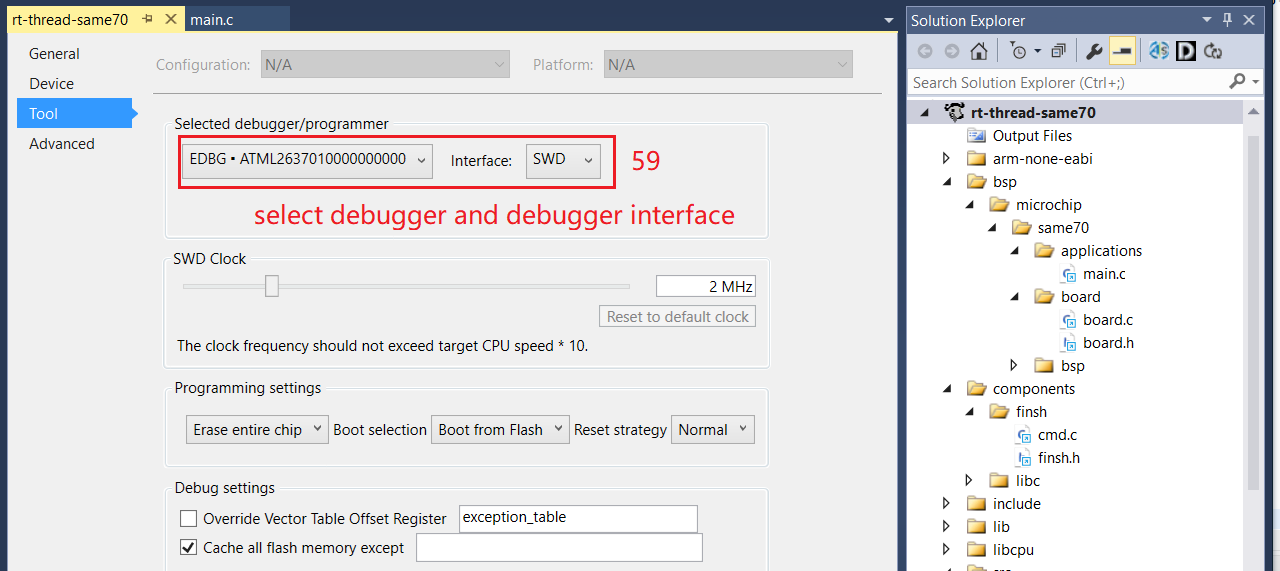Select the Device settings page

52,84
